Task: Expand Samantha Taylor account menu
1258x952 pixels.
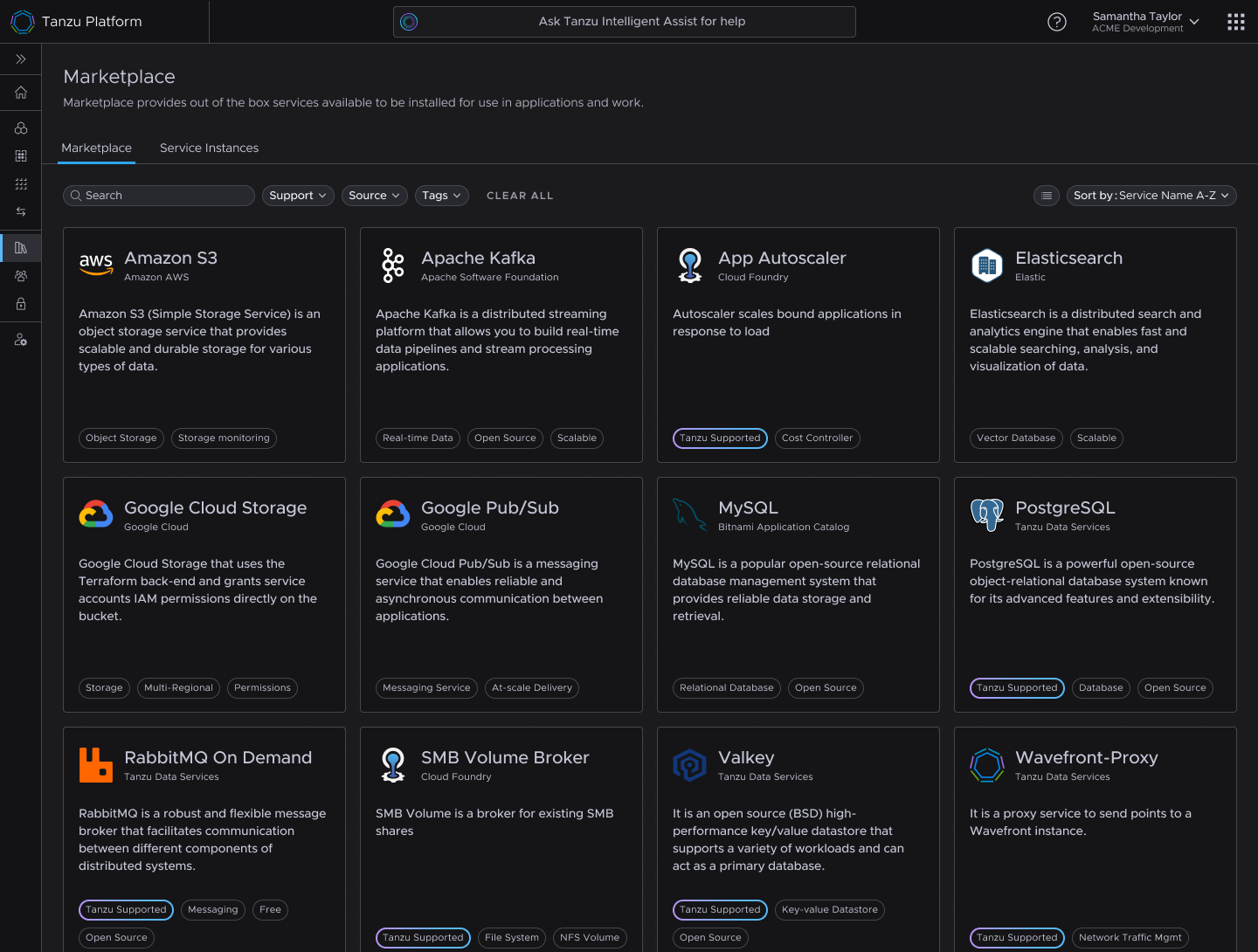Action: coord(1145,22)
